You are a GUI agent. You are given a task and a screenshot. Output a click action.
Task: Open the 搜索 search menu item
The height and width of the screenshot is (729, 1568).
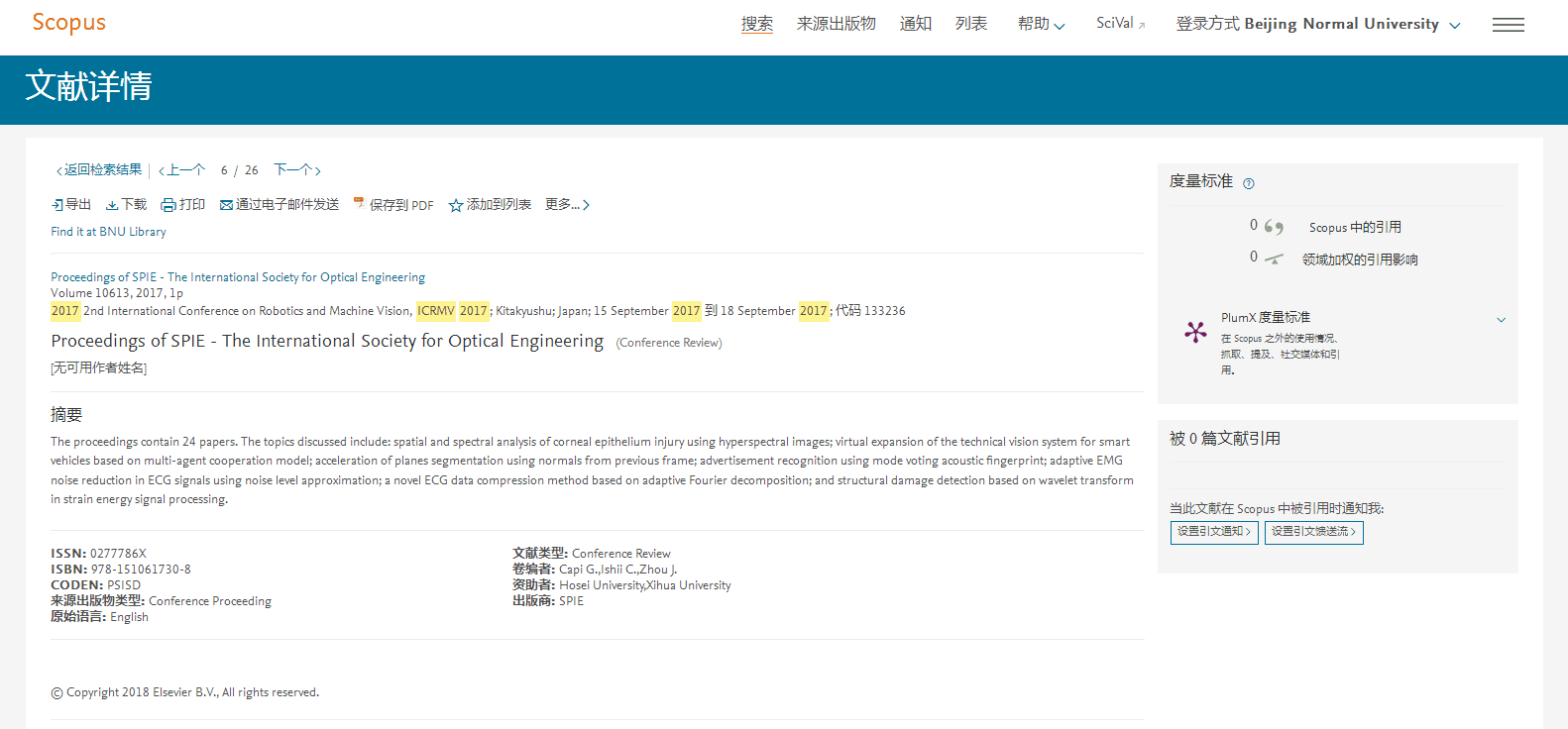[x=757, y=24]
